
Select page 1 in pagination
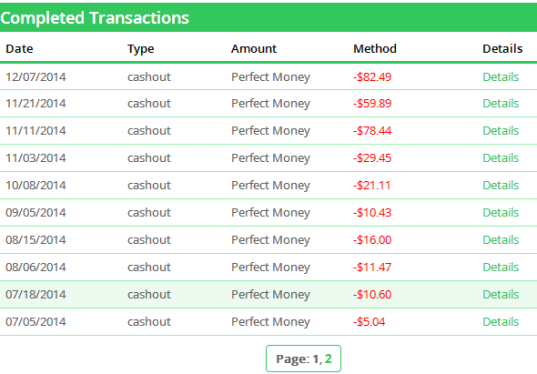pos(316,359)
